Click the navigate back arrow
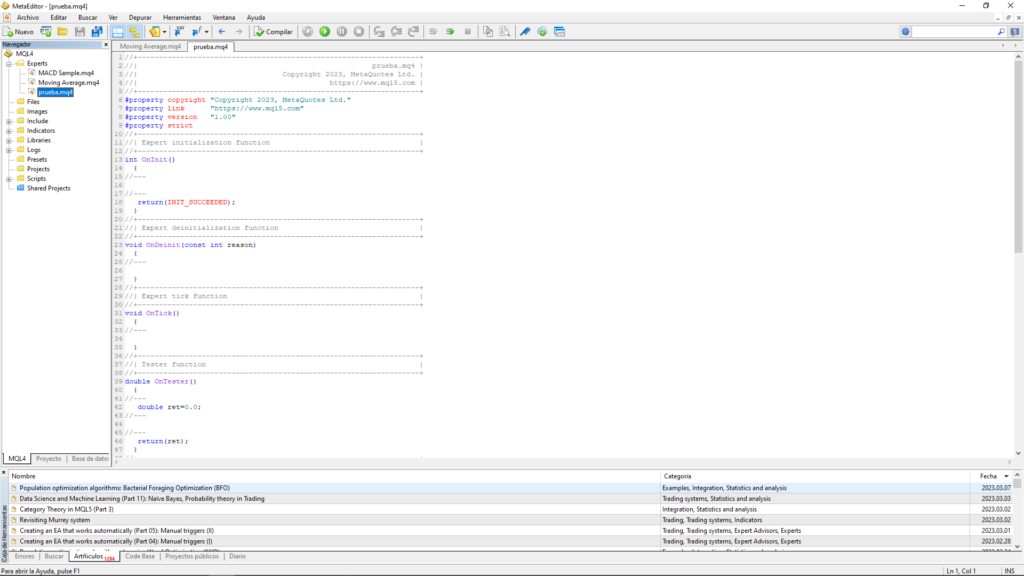1024x576 pixels. [222, 31]
